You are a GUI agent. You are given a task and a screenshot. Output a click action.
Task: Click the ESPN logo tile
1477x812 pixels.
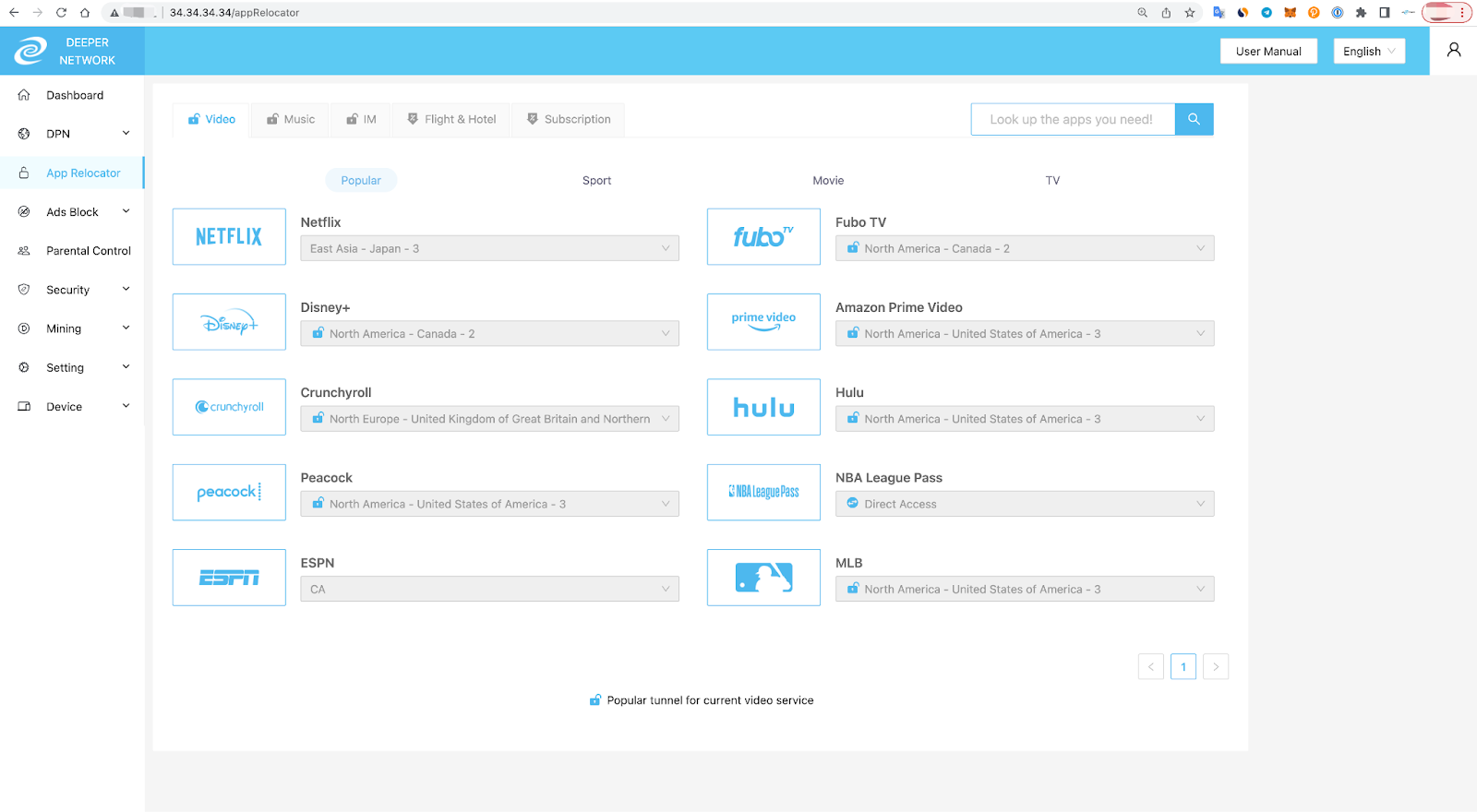pyautogui.click(x=229, y=578)
